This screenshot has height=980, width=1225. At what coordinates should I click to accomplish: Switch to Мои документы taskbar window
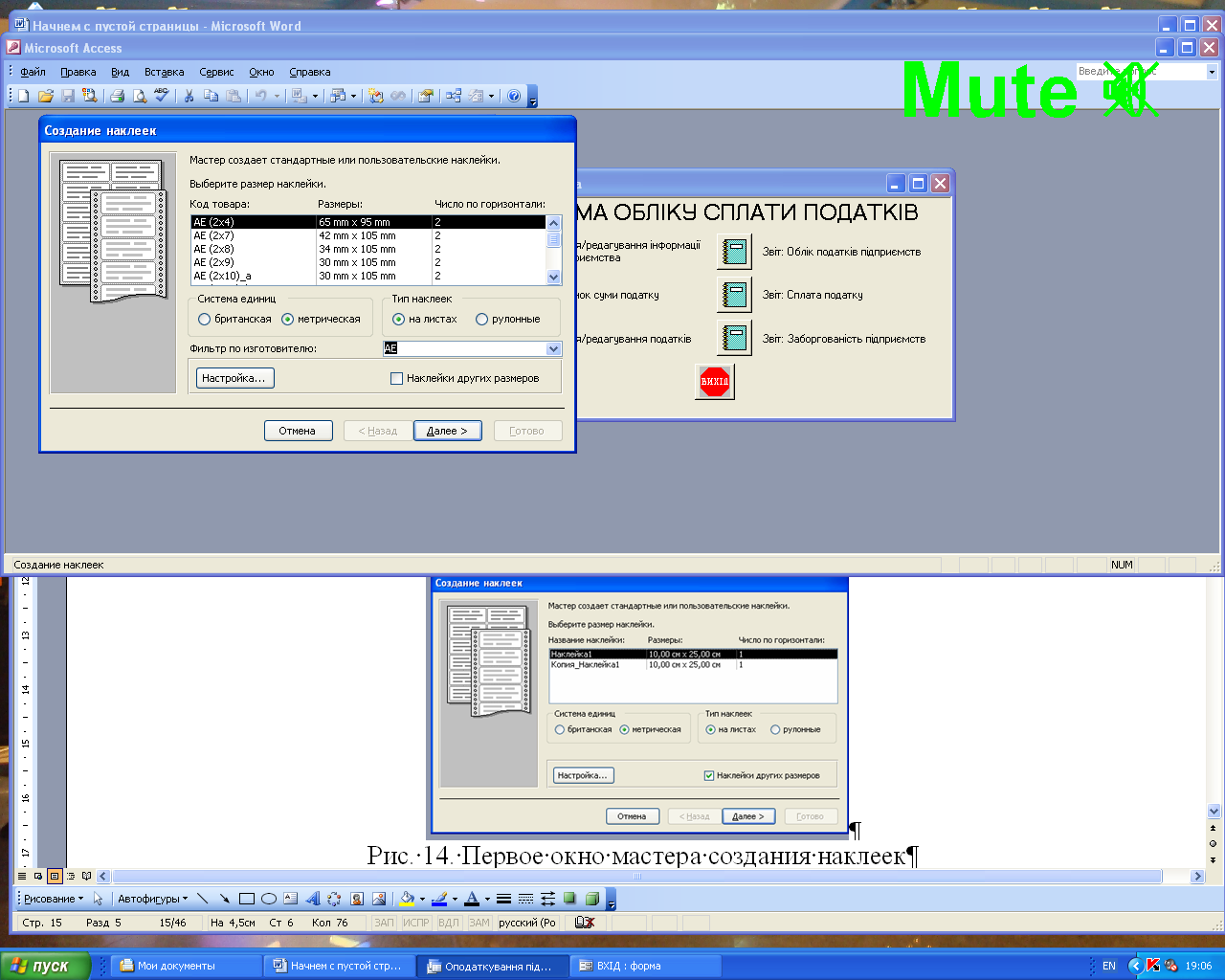point(187,966)
